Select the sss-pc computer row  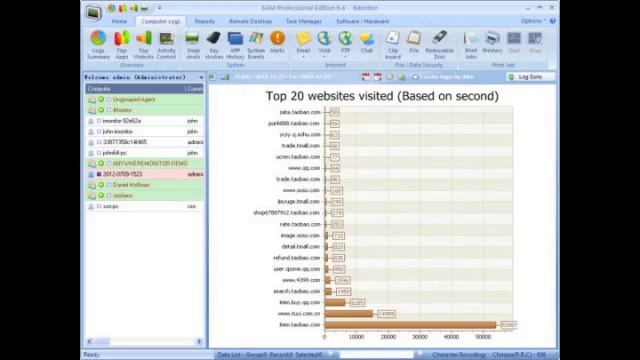[144, 206]
